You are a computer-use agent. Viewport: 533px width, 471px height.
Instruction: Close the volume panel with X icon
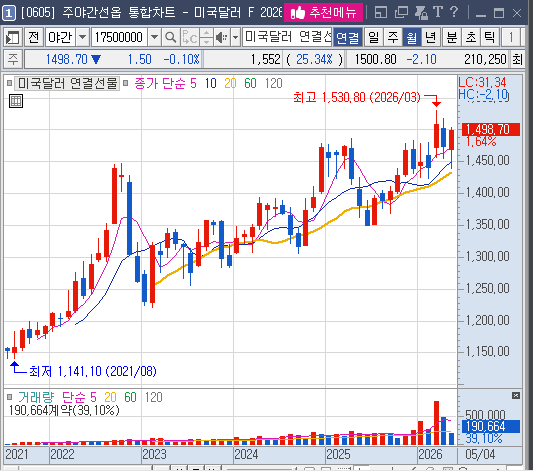coord(516,396)
